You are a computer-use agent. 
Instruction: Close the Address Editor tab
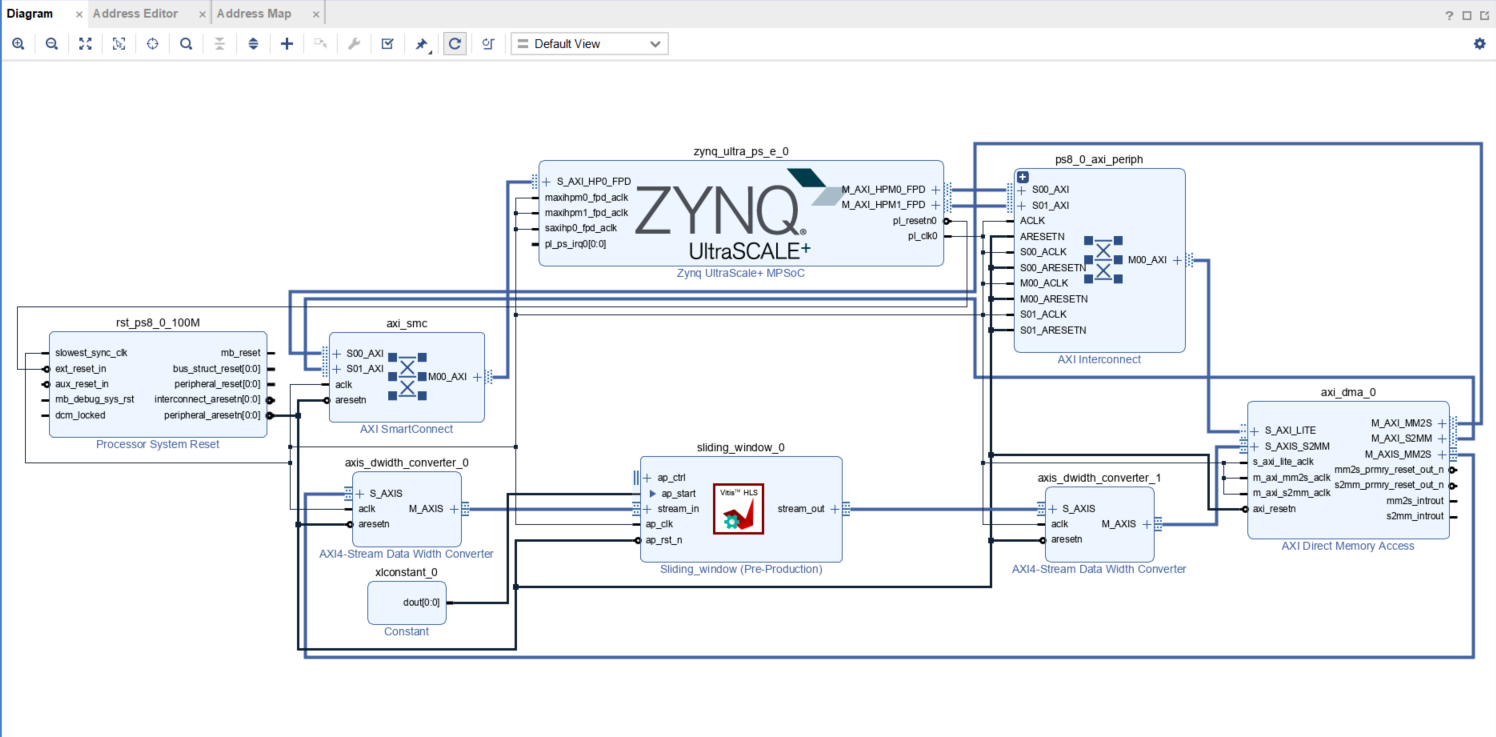click(201, 14)
